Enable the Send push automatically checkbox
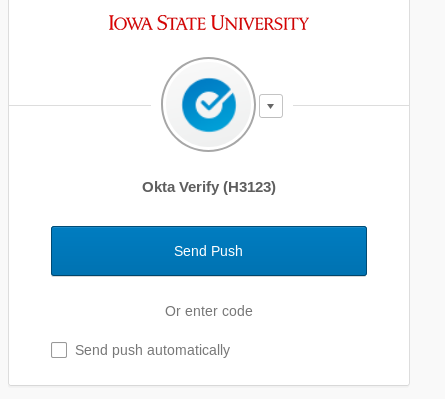The image size is (445, 399). coord(59,350)
